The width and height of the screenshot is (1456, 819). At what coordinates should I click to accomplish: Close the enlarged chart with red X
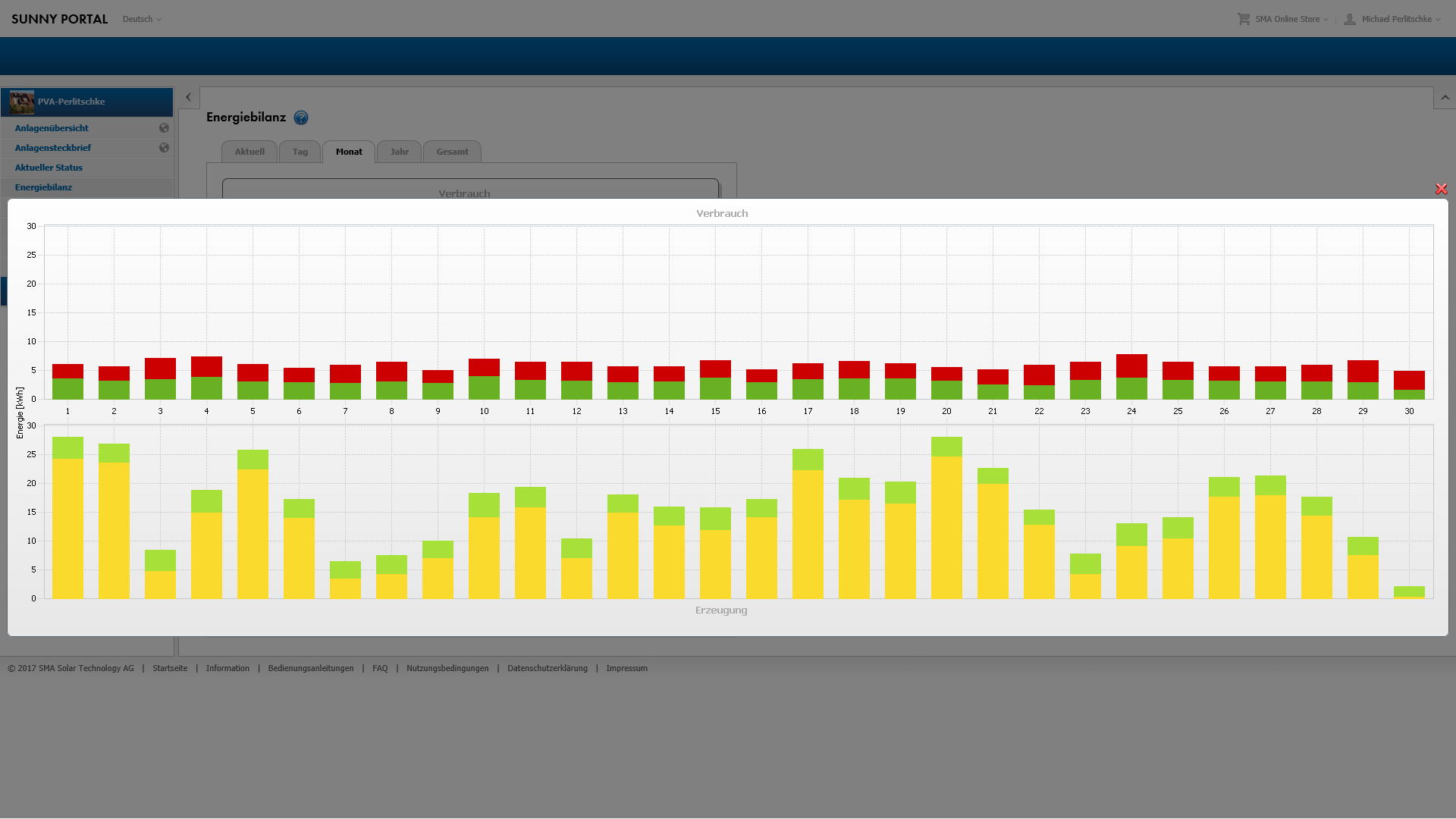(1441, 189)
